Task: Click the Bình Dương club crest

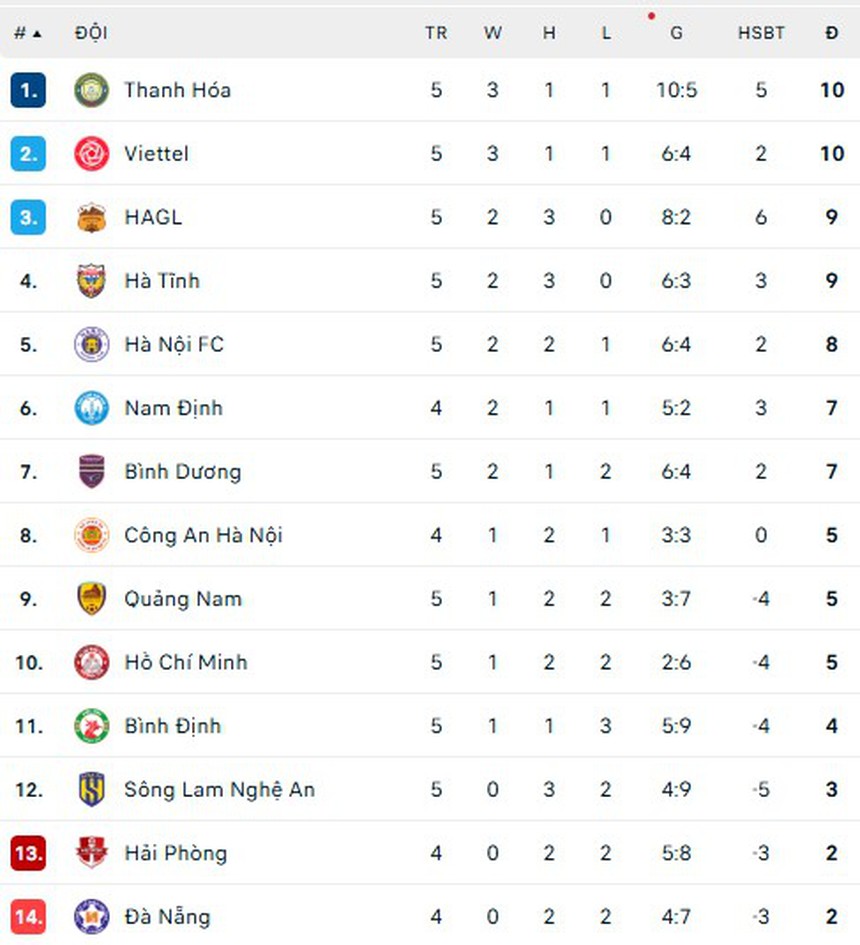Action: [x=93, y=472]
